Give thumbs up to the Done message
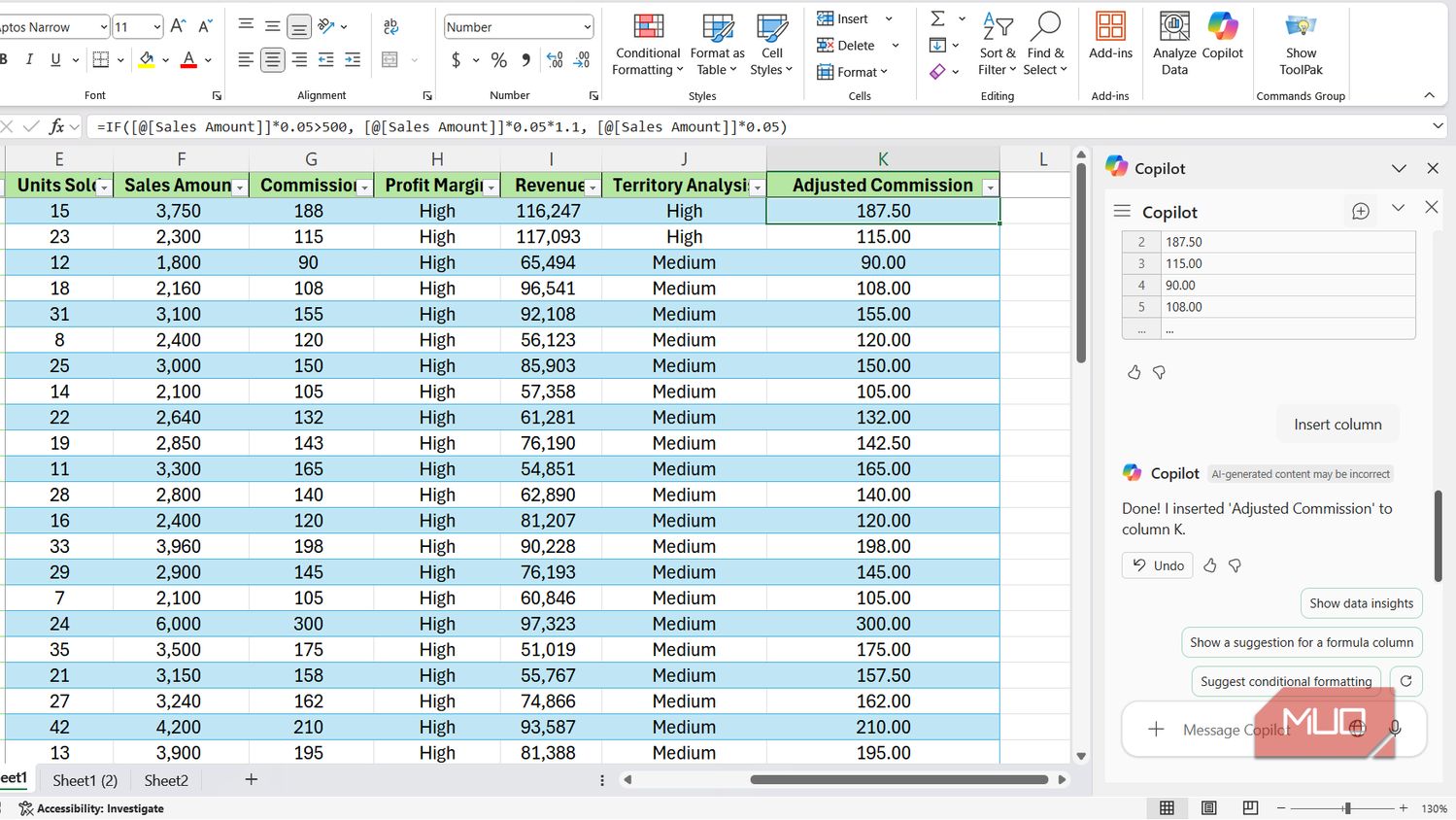 1210,565
